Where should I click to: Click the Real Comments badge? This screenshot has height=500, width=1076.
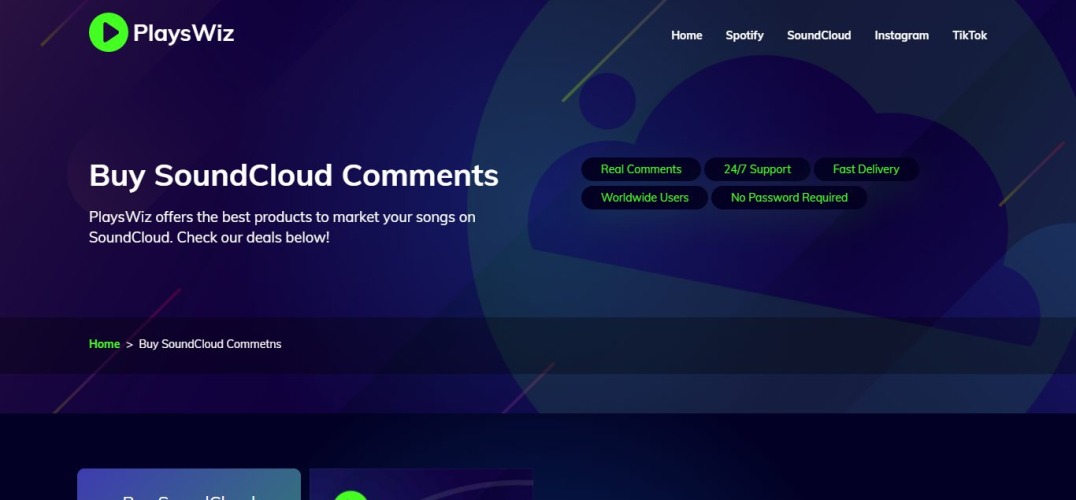641,169
